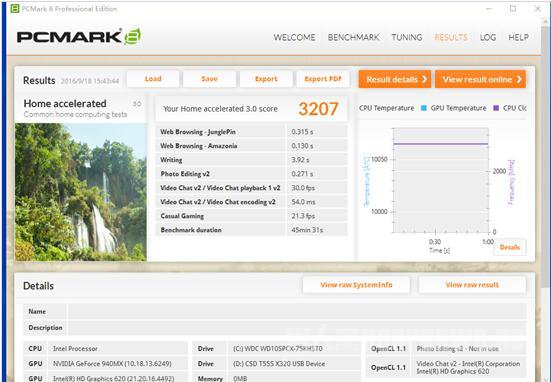Click the Details section heading
The width and height of the screenshot is (551, 382).
coord(38,286)
